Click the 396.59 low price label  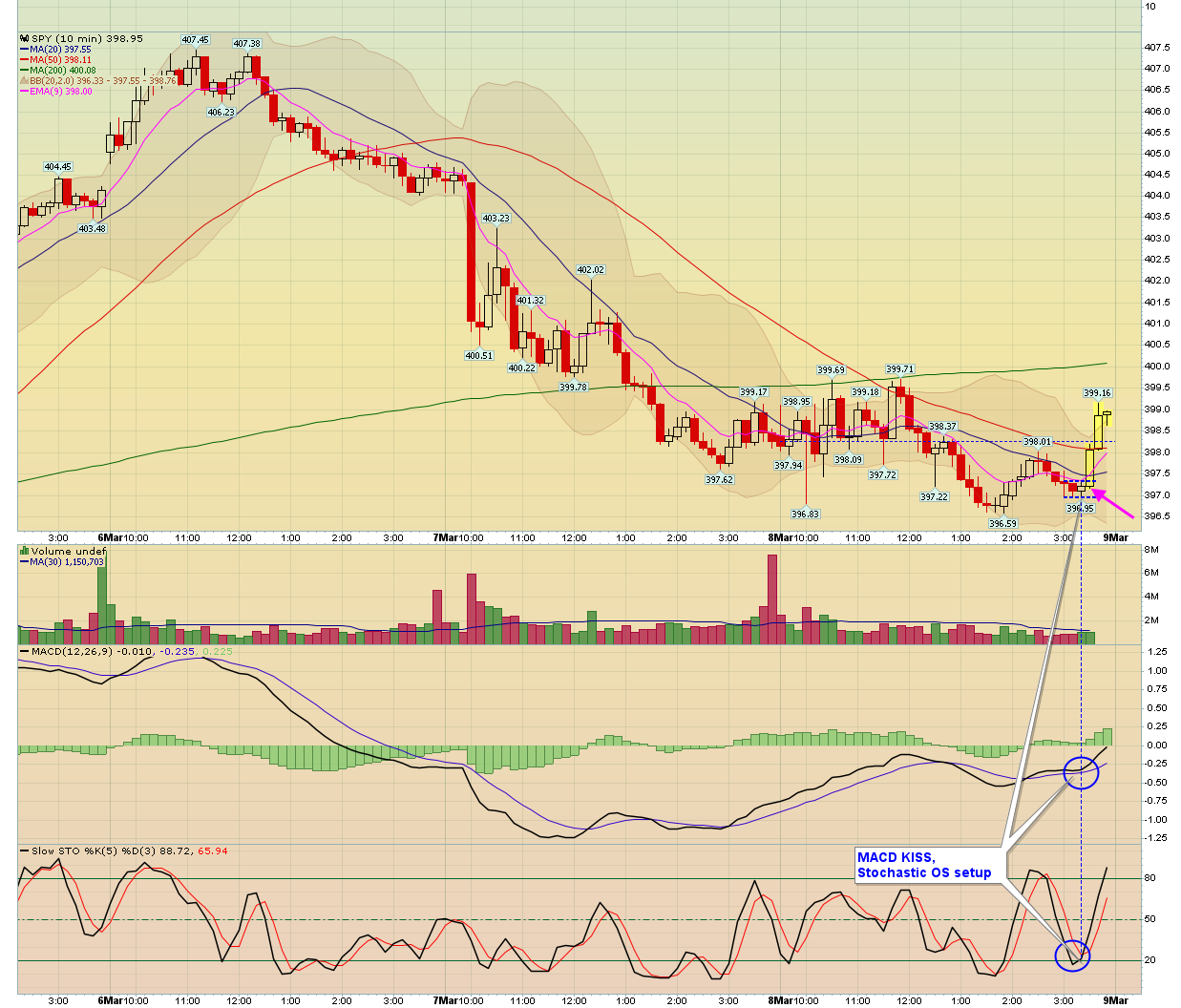[x=1002, y=524]
